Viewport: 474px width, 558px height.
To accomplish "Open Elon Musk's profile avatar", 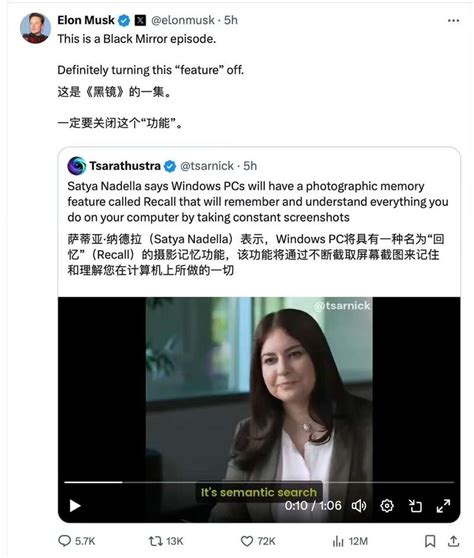I will (x=35, y=28).
